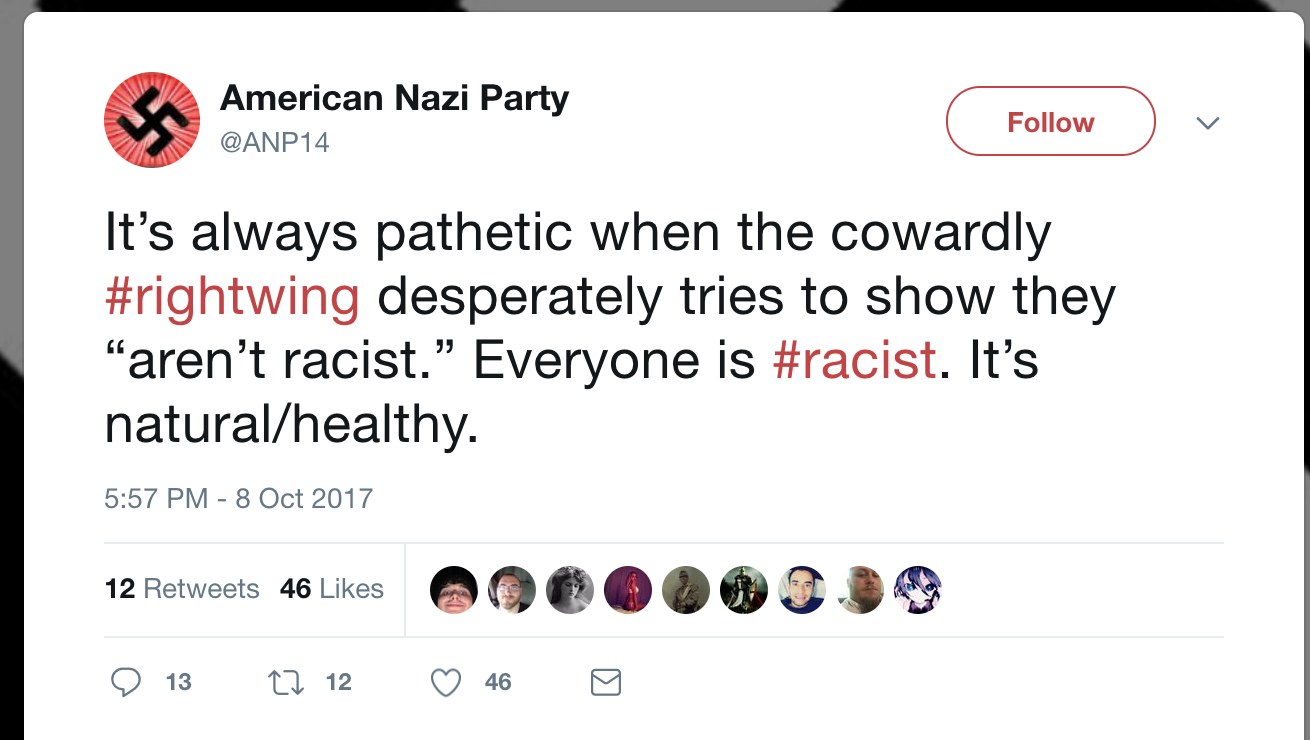The height and width of the screenshot is (740, 1310).
Task: Click the anime character liker avatar
Action: click(917, 590)
